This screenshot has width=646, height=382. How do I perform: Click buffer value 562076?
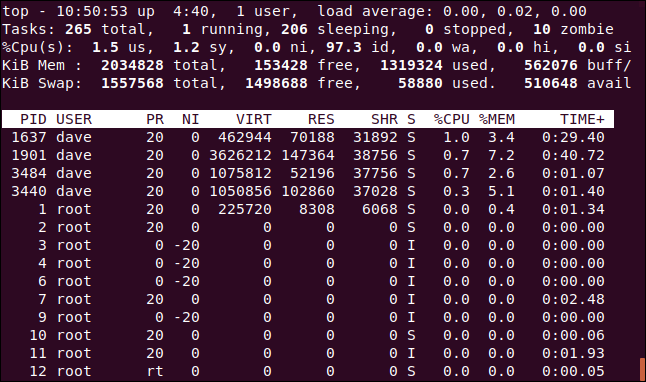tap(550, 65)
